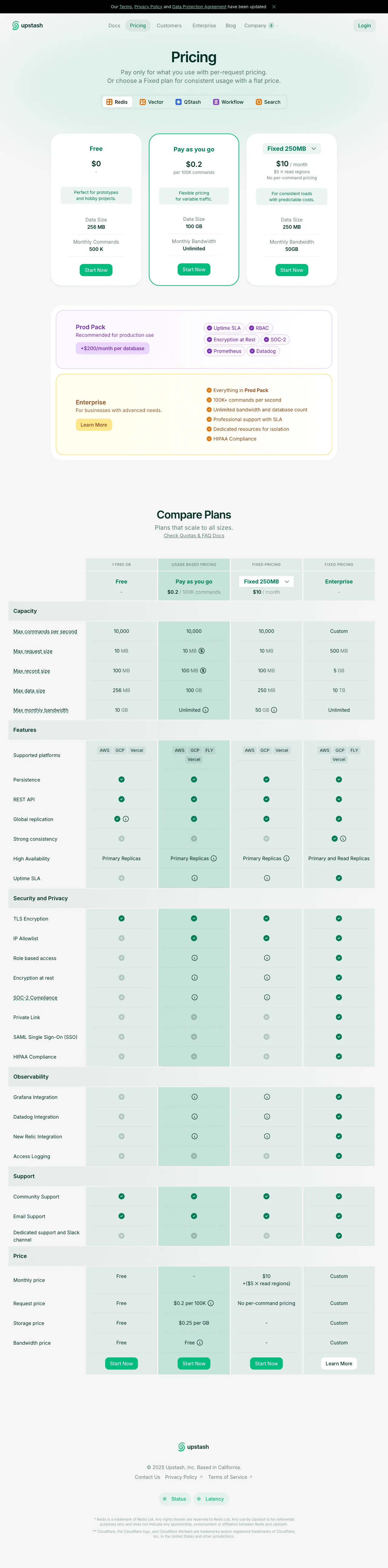This screenshot has width=388, height=1568.
Task: Open the Check Quotas & FAQ Docs link
Action: point(194,536)
